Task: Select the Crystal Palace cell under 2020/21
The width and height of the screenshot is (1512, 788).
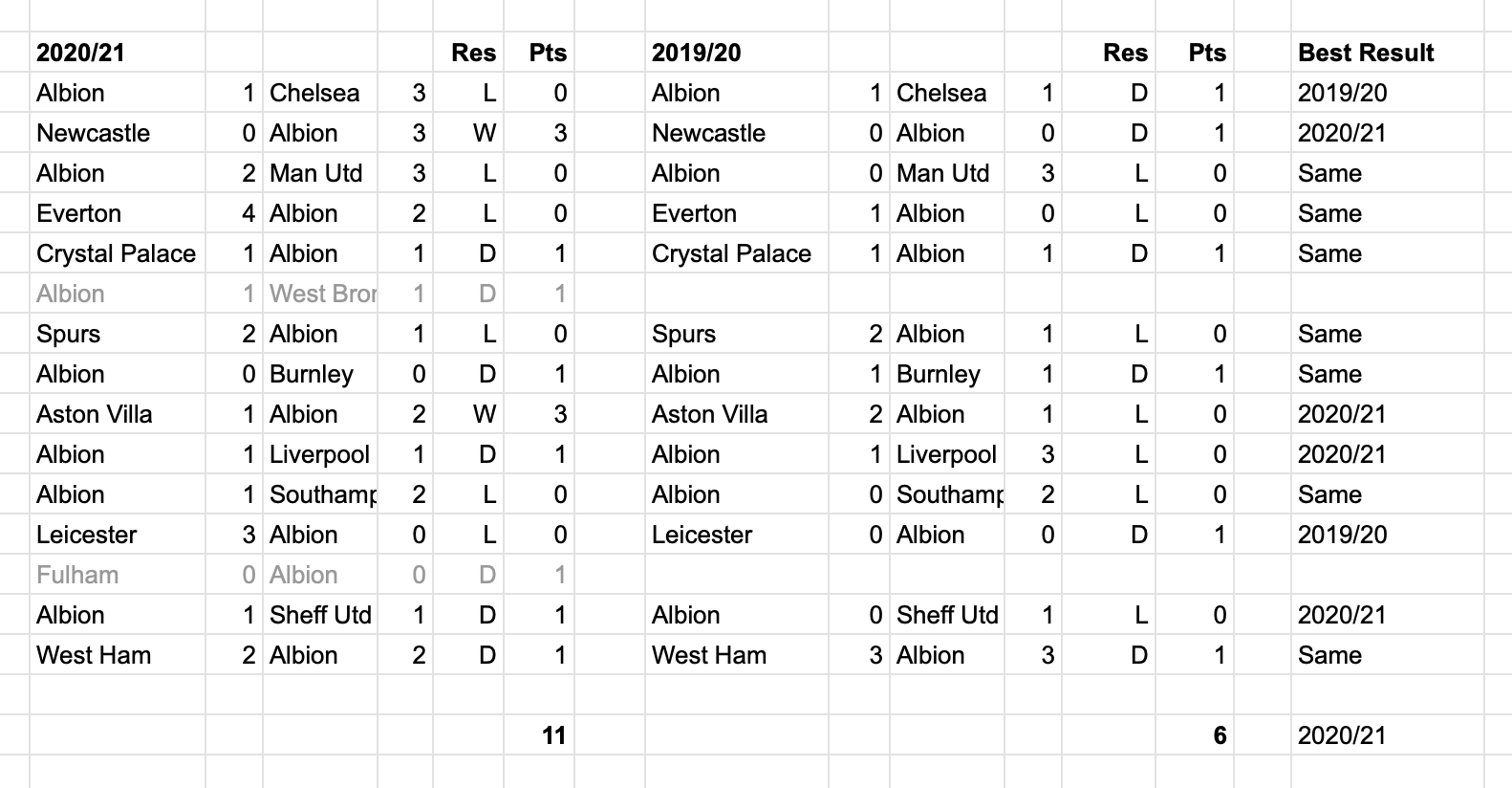Action: 118,253
